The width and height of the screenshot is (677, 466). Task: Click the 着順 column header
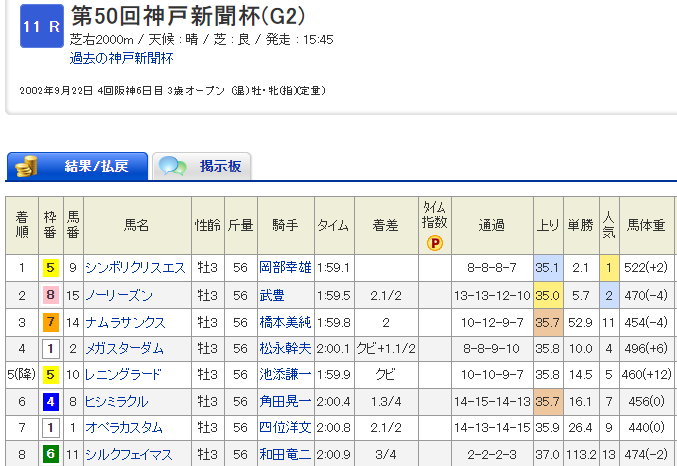pos(22,225)
